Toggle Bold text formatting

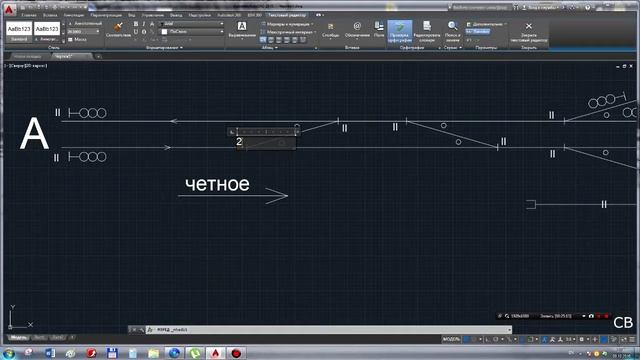pos(136,24)
